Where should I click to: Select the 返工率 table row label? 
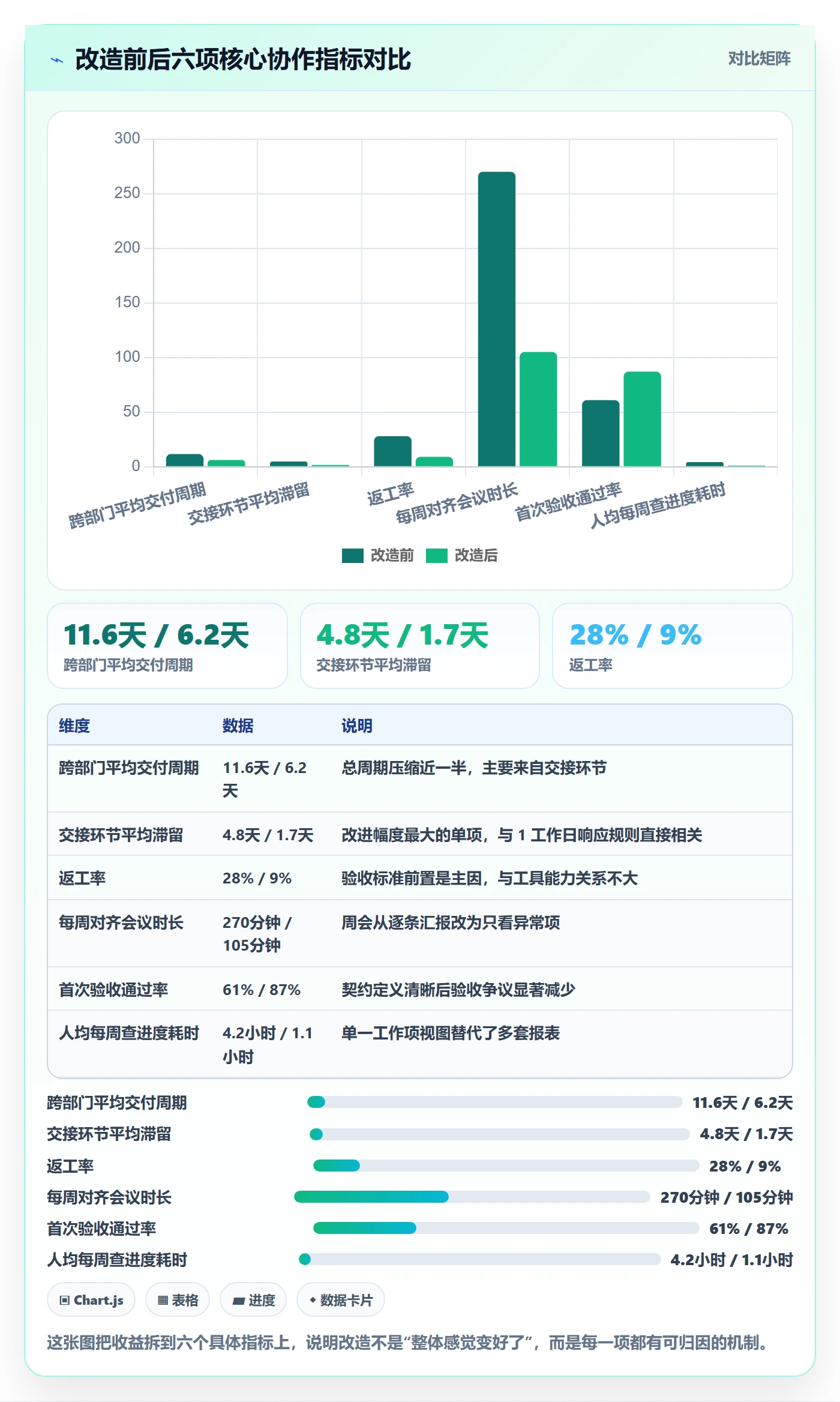pos(82,878)
